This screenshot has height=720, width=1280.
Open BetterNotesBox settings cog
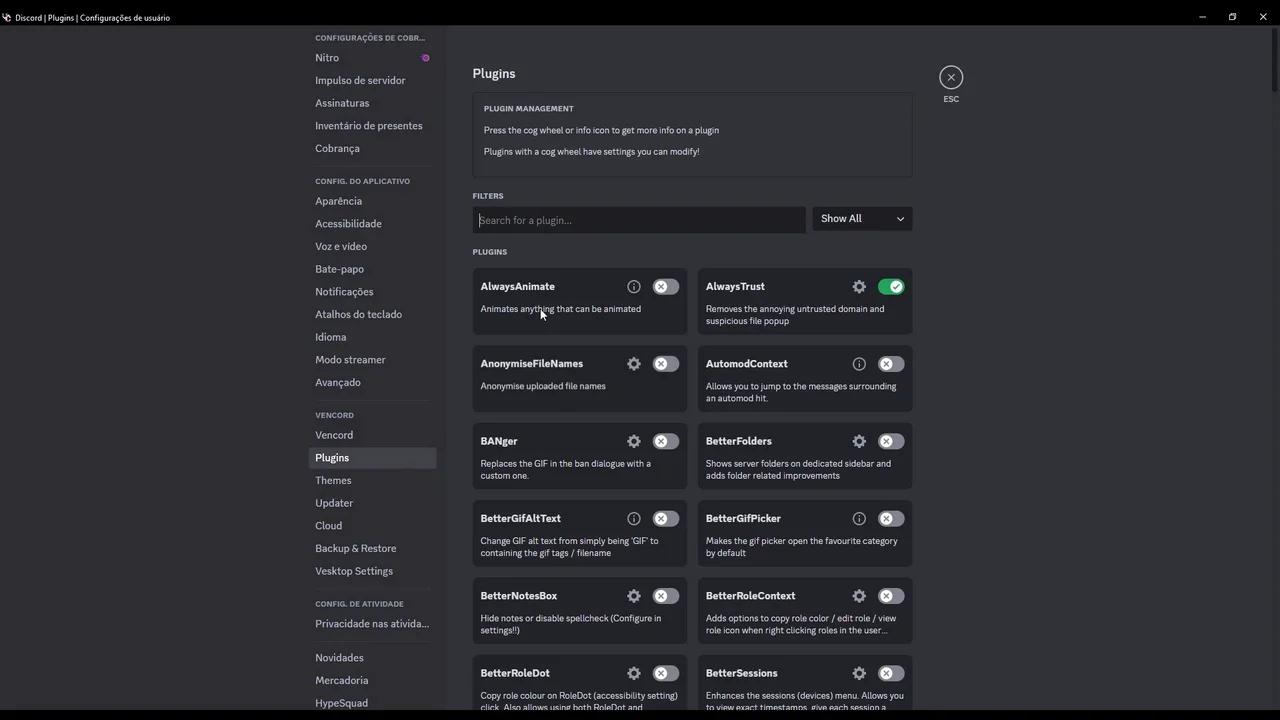point(634,596)
